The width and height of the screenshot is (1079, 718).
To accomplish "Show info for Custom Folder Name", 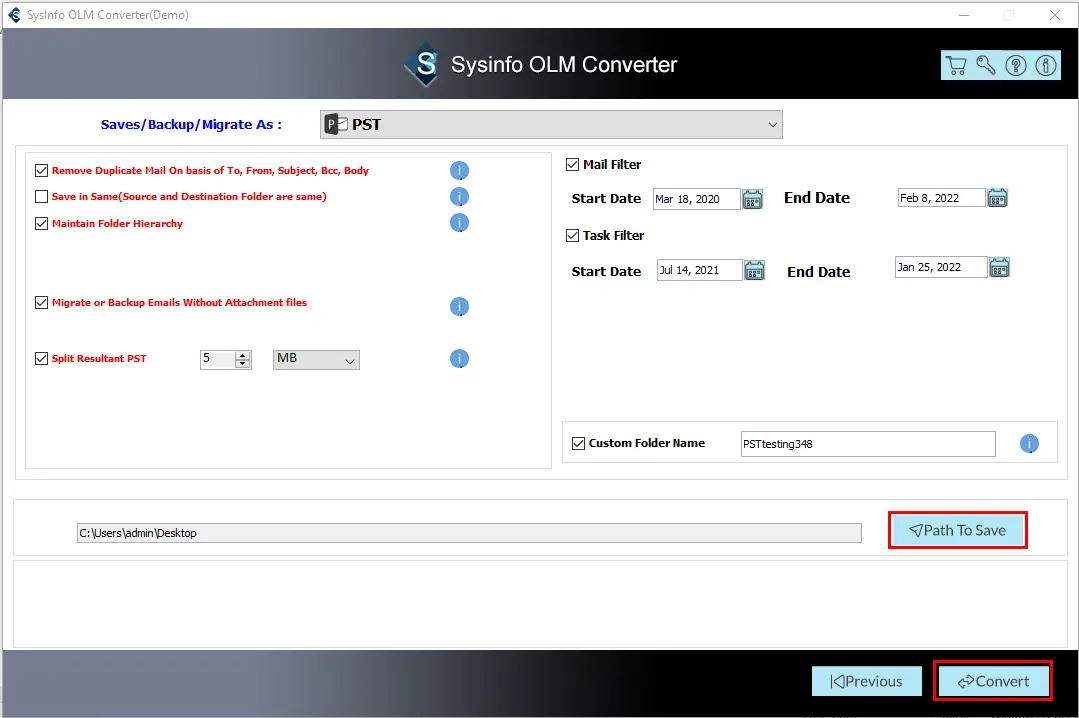I will coord(1029,444).
